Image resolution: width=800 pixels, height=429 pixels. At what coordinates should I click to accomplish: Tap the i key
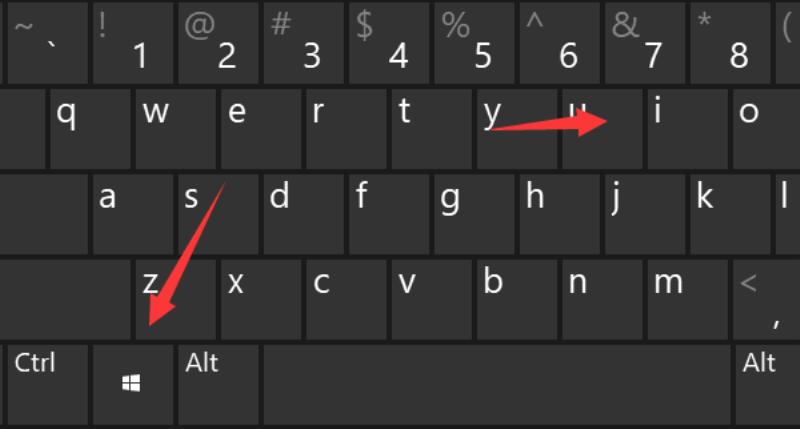[687, 129]
